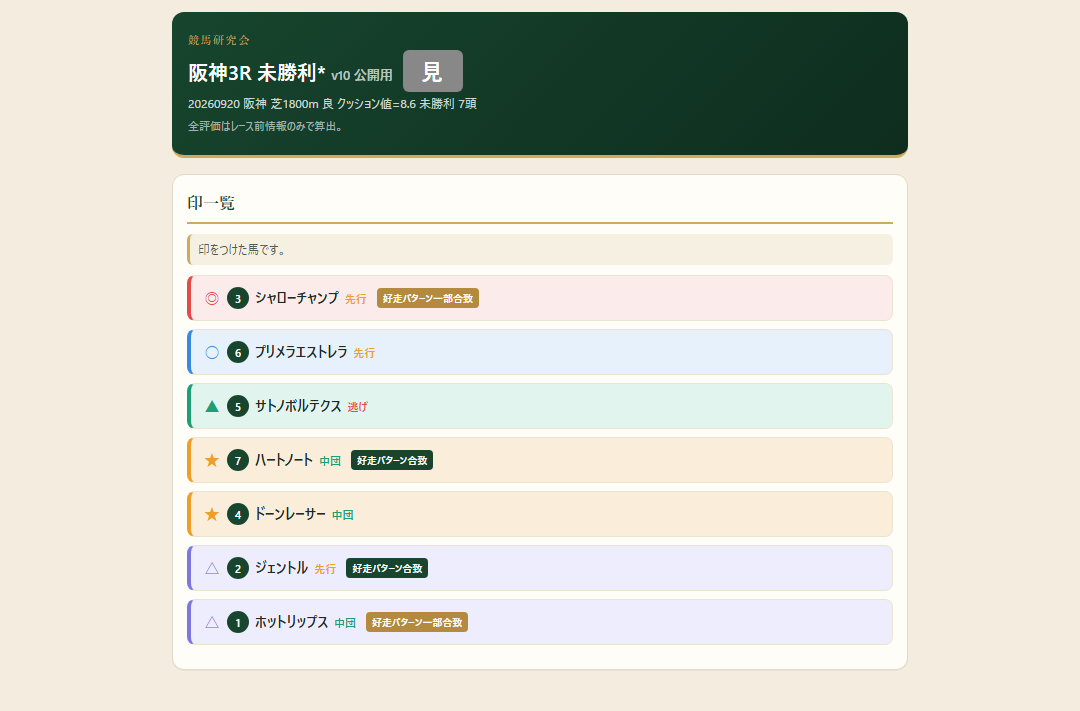Click 中団 label next to ハートノート
This screenshot has height=711, width=1080.
(330, 461)
